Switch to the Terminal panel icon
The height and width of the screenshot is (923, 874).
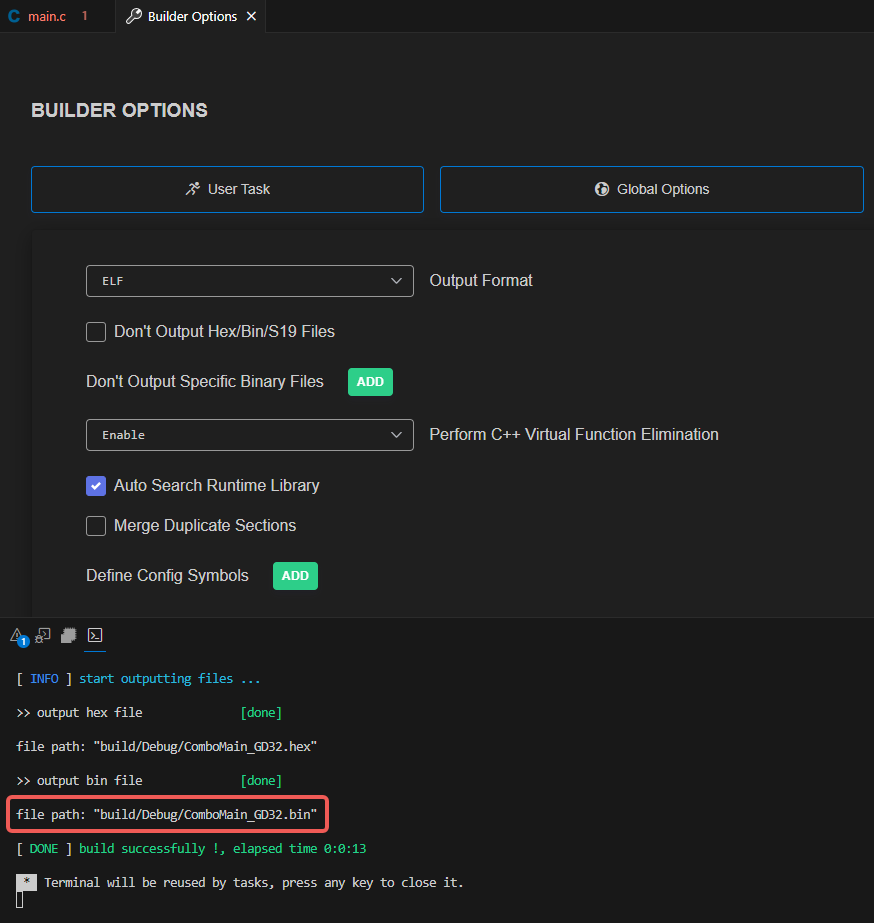click(x=95, y=635)
